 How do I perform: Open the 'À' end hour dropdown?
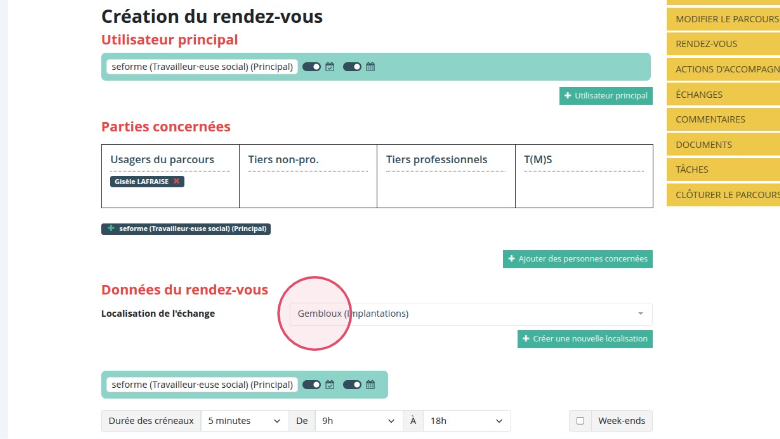(x=466, y=422)
